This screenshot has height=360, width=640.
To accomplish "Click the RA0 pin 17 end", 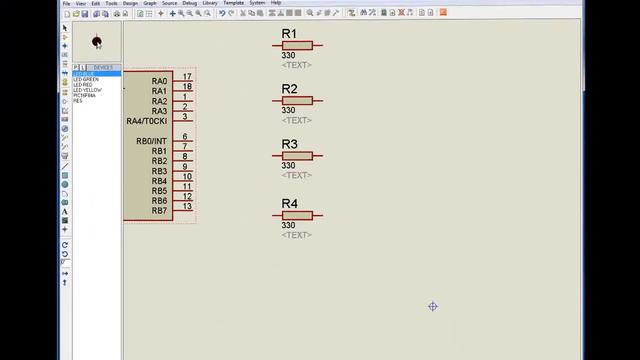I will [192, 81].
